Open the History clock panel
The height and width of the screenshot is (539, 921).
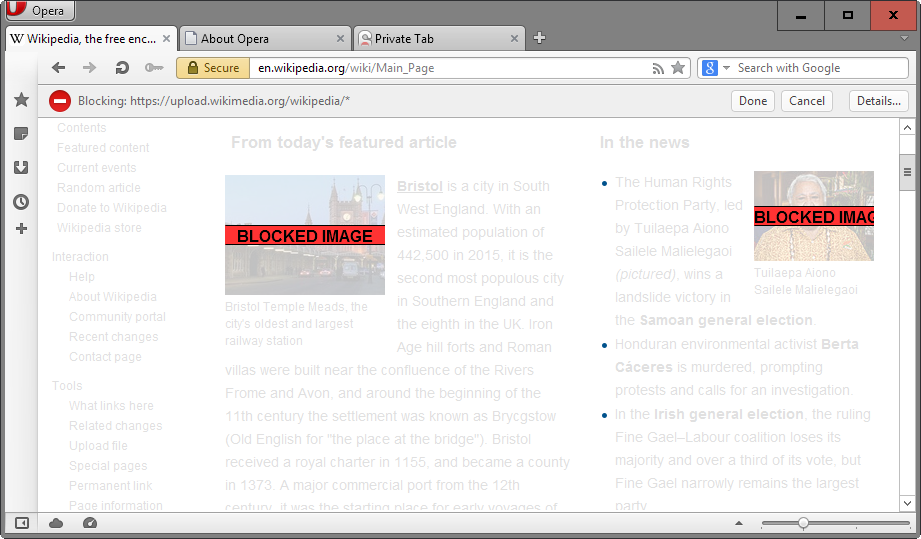point(21,202)
